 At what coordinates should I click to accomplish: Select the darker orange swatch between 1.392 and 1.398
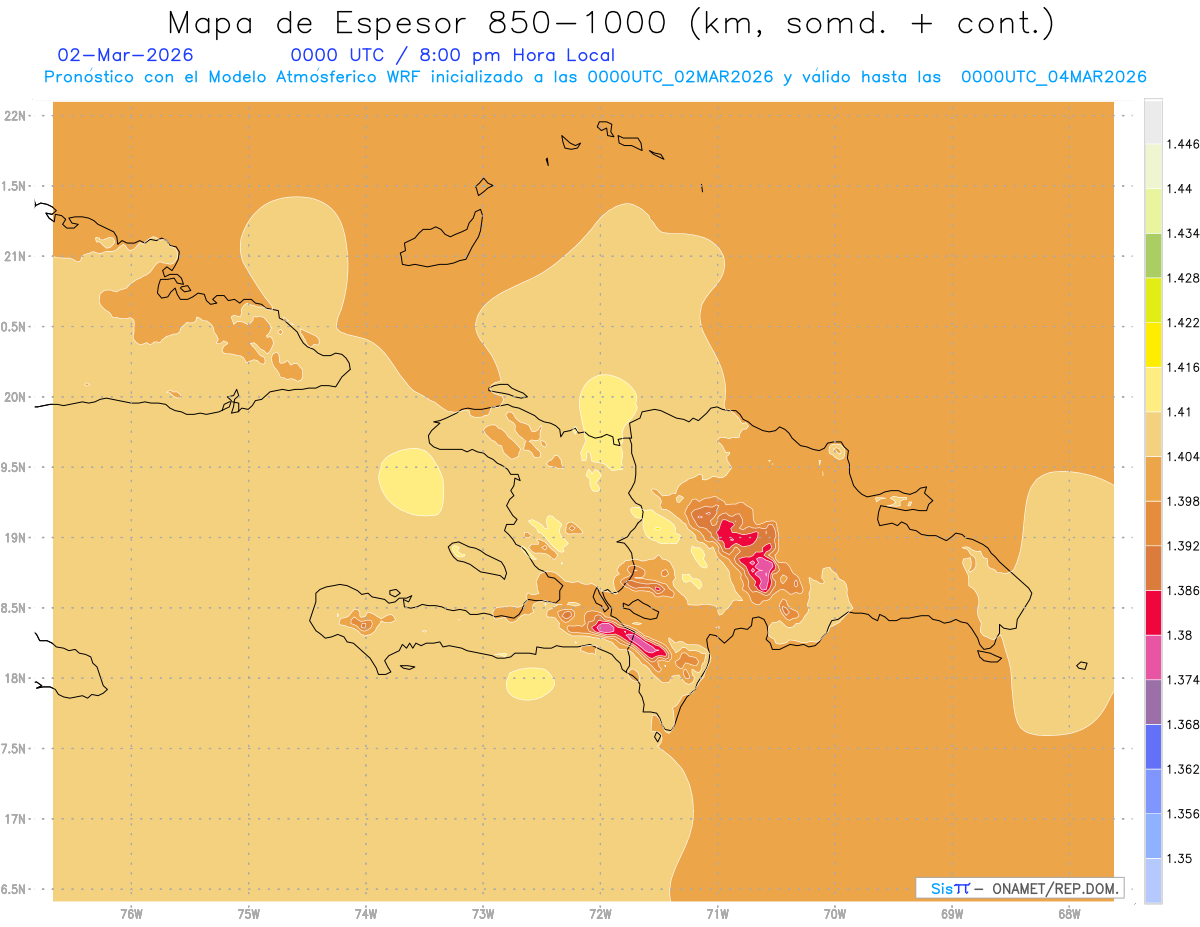[x=1153, y=523]
